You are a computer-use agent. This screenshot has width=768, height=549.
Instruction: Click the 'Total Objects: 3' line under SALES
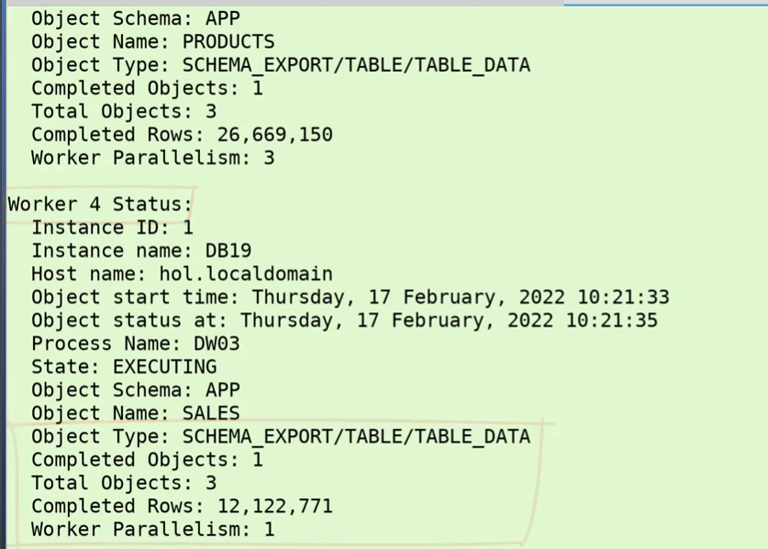click(x=124, y=483)
